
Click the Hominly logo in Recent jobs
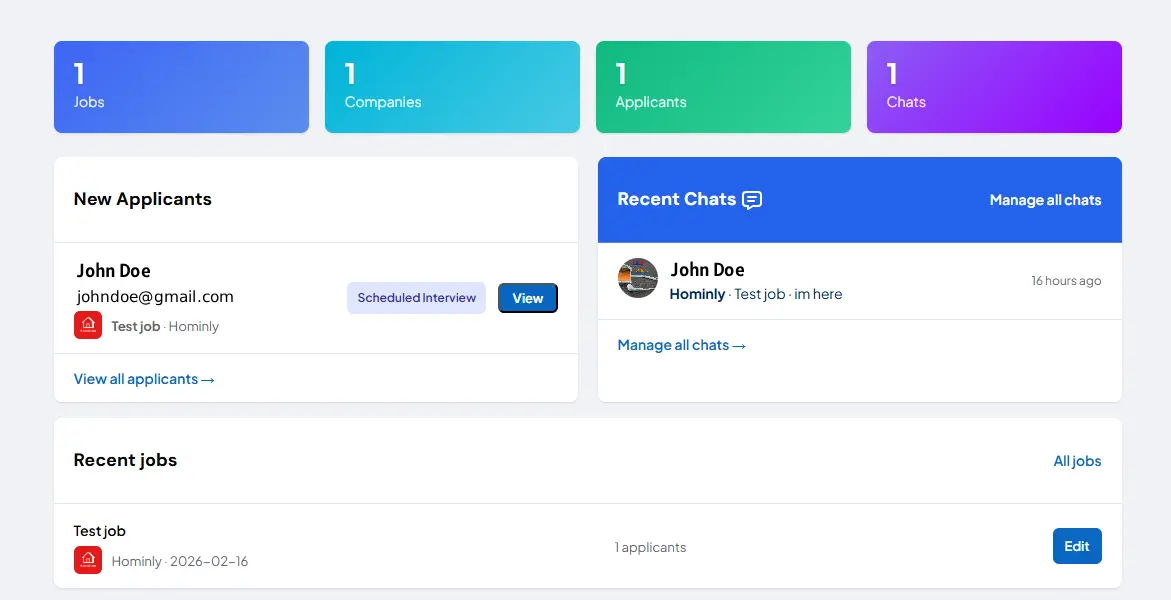(x=88, y=560)
